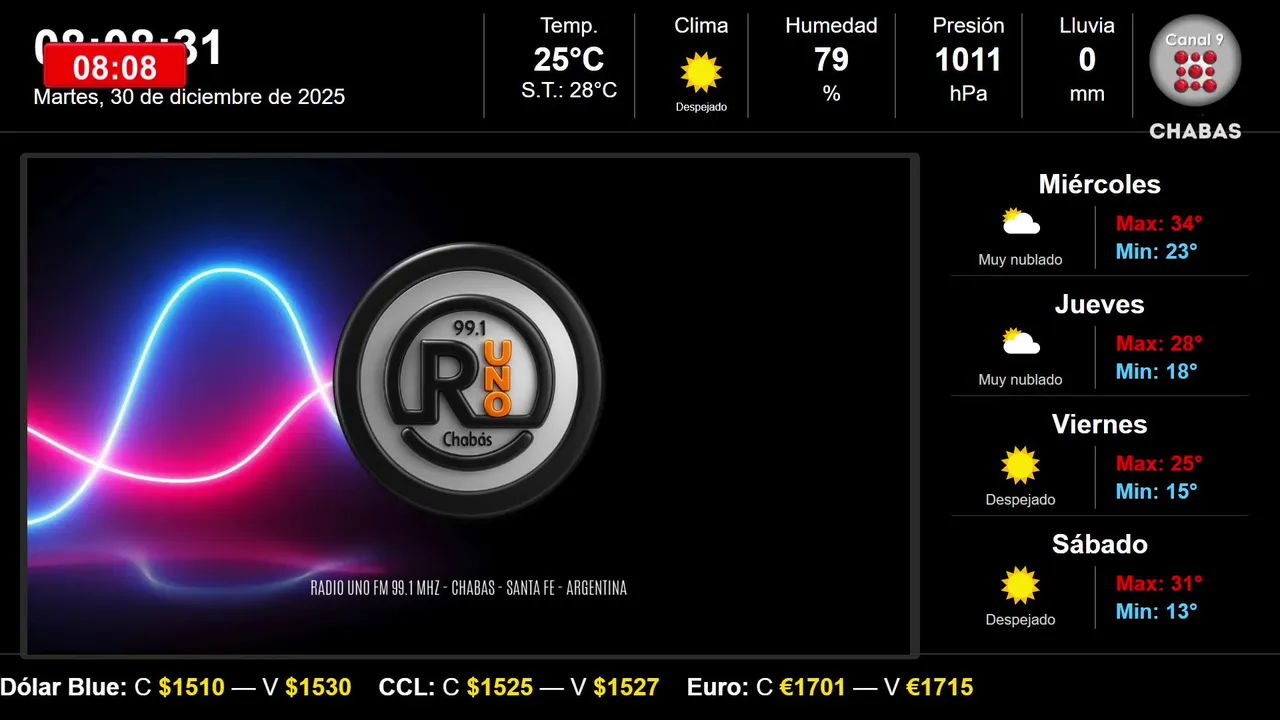Click the sun icon under Clima
The height and width of the screenshot is (720, 1280).
[701, 72]
